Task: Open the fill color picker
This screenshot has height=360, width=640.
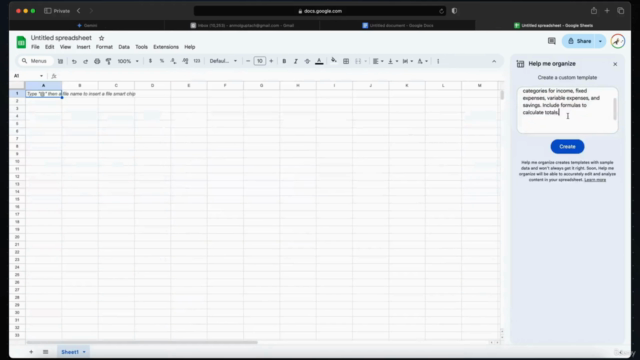Action: (333, 61)
